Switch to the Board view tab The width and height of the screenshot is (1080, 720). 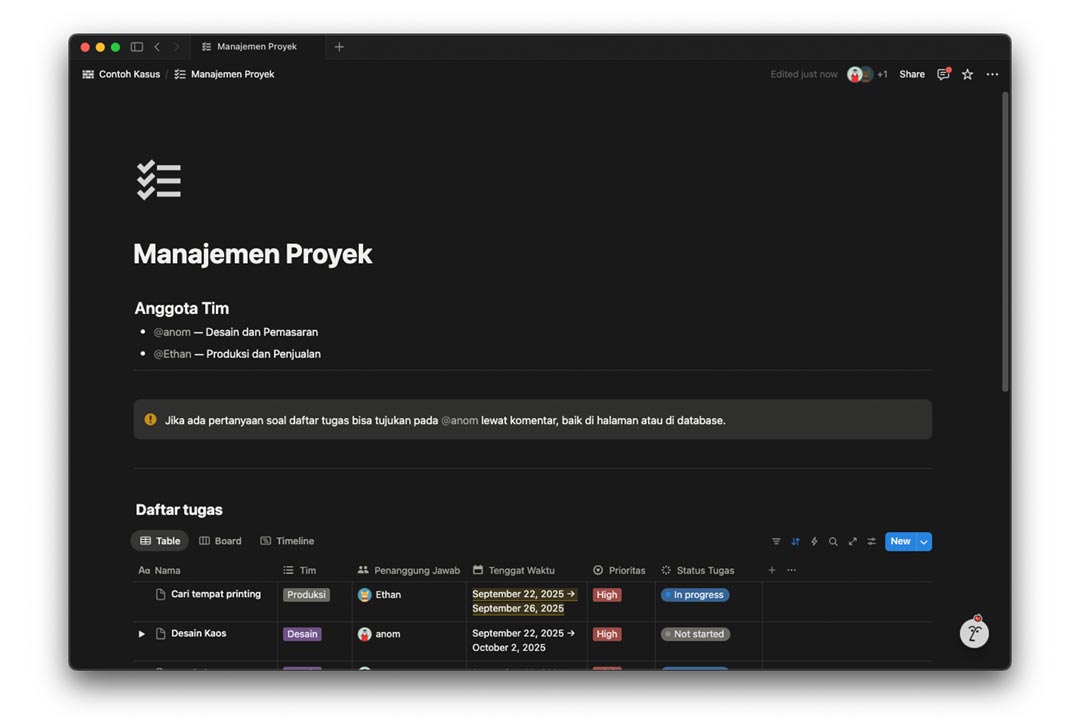tap(220, 541)
